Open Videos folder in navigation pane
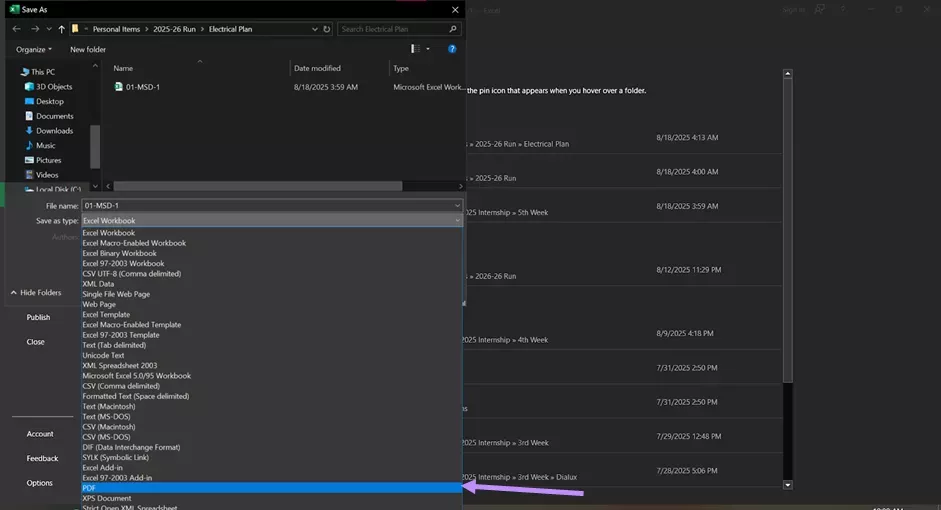The image size is (941, 510). pyautogui.click(x=41, y=175)
